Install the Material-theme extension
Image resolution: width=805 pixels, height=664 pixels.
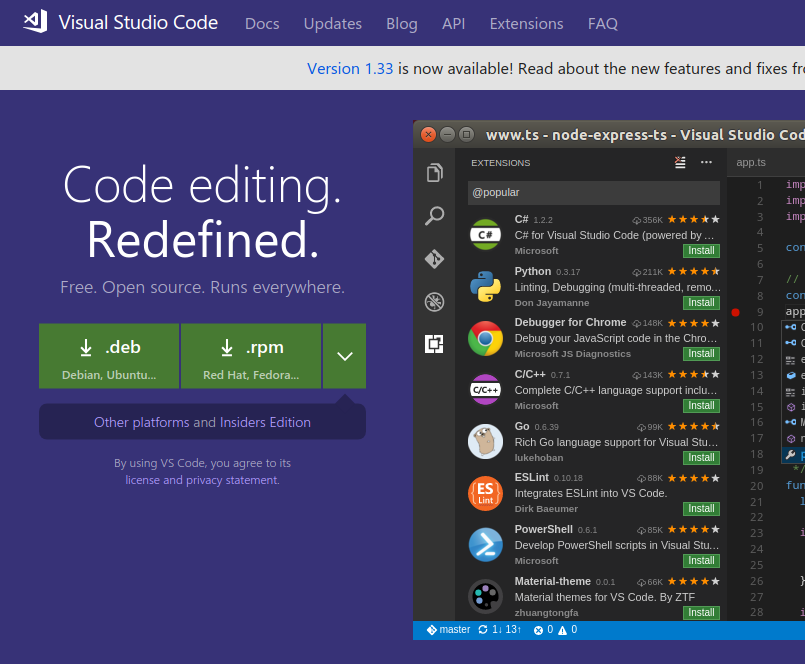tap(701, 613)
